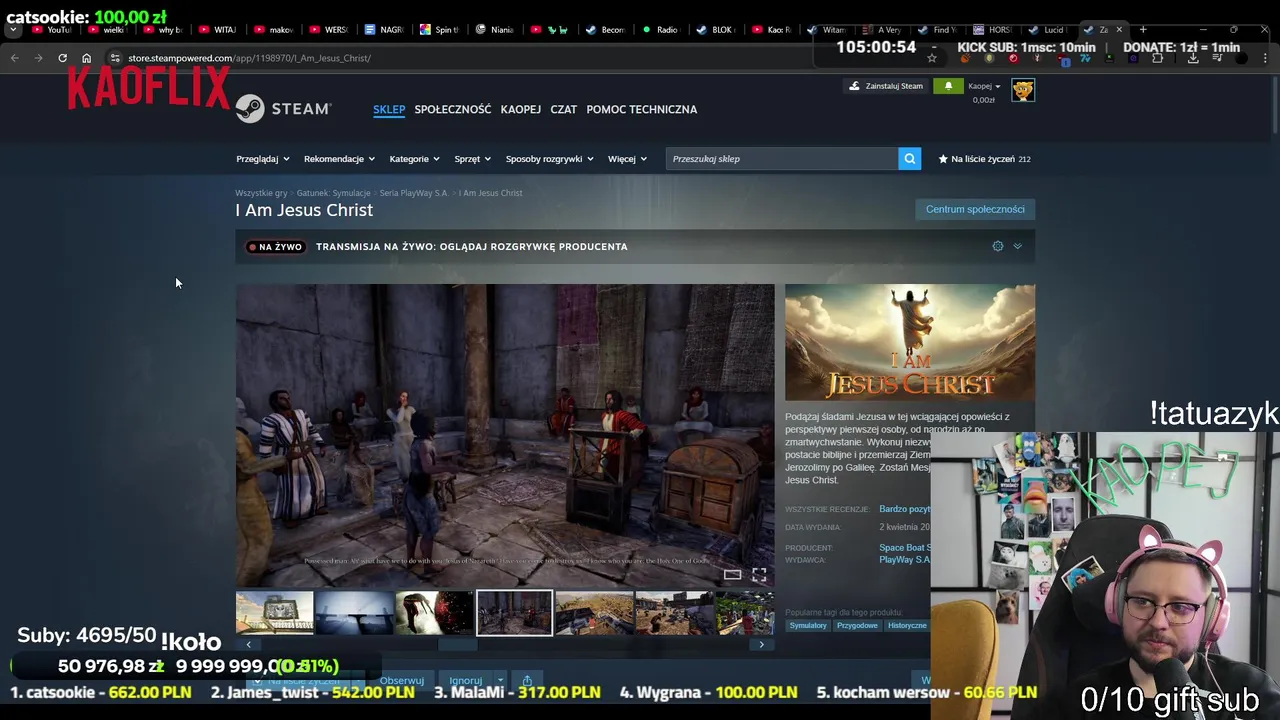1280x720 pixels.
Task: Select the Historyczne tag
Action: (x=906, y=626)
